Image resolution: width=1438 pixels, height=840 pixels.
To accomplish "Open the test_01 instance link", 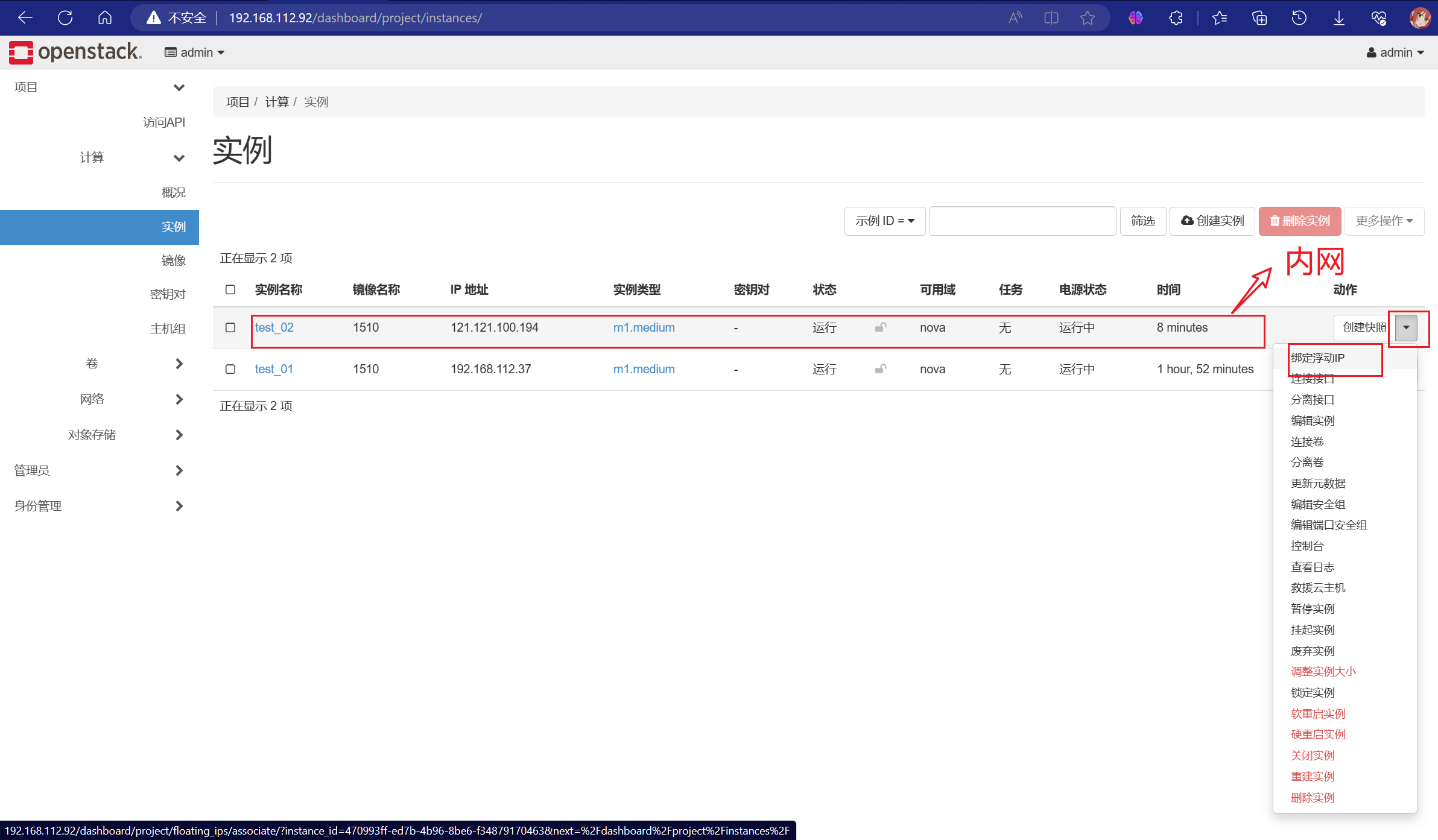I will (274, 369).
